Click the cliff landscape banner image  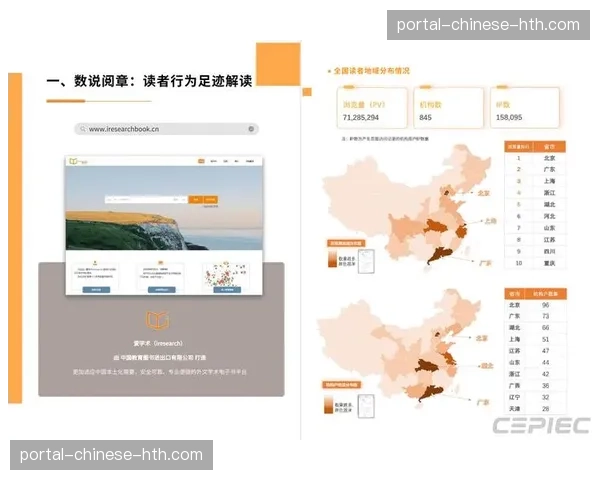pyautogui.click(x=164, y=208)
